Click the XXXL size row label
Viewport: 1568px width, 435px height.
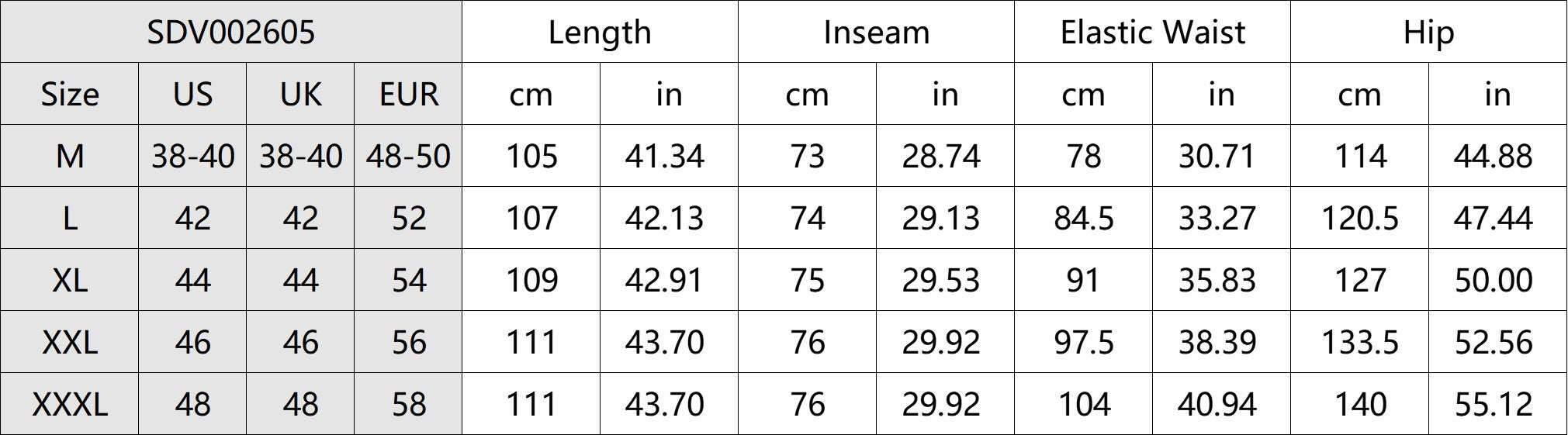(x=70, y=404)
